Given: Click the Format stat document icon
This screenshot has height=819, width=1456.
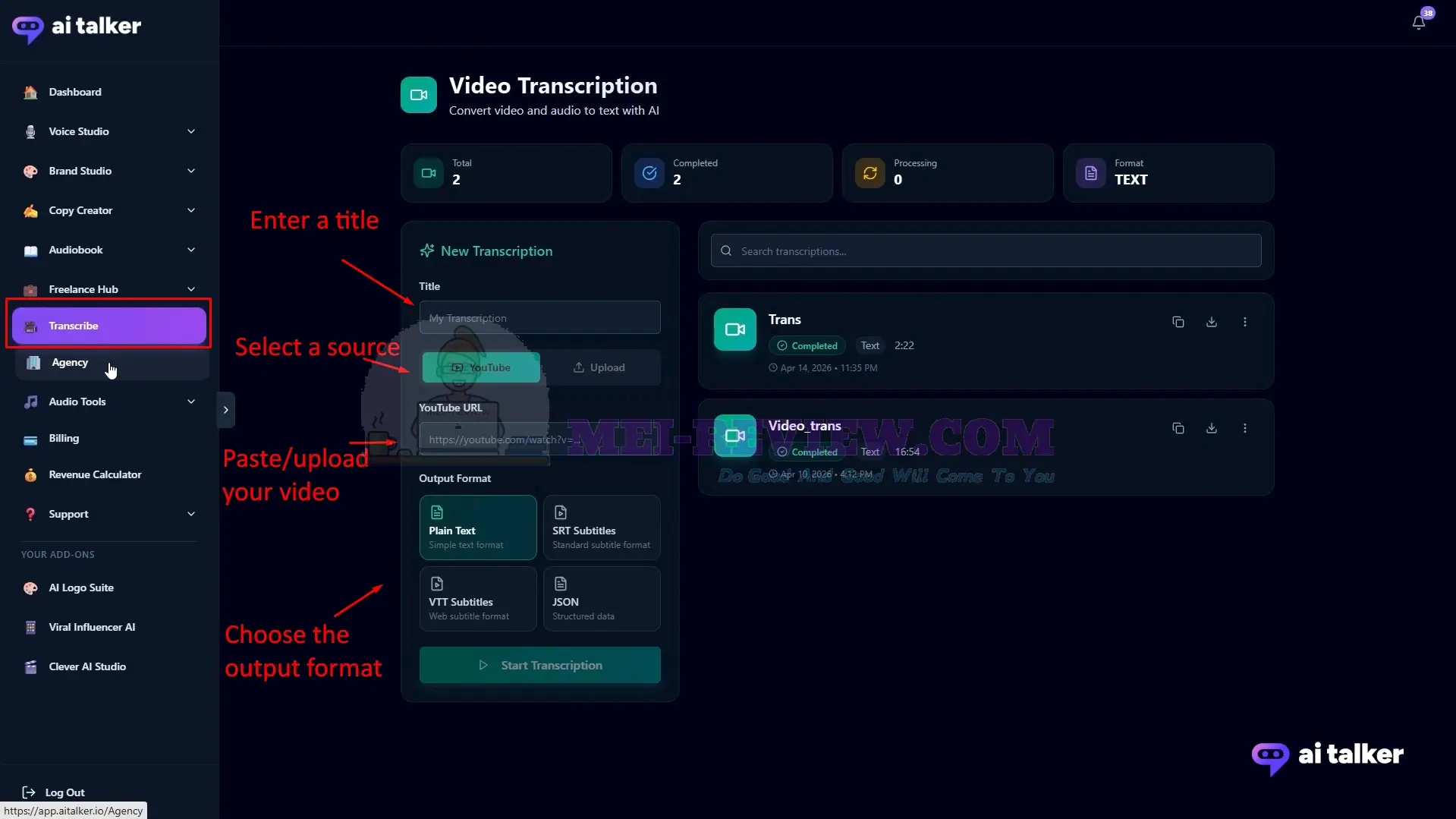Looking at the screenshot, I should (x=1091, y=173).
